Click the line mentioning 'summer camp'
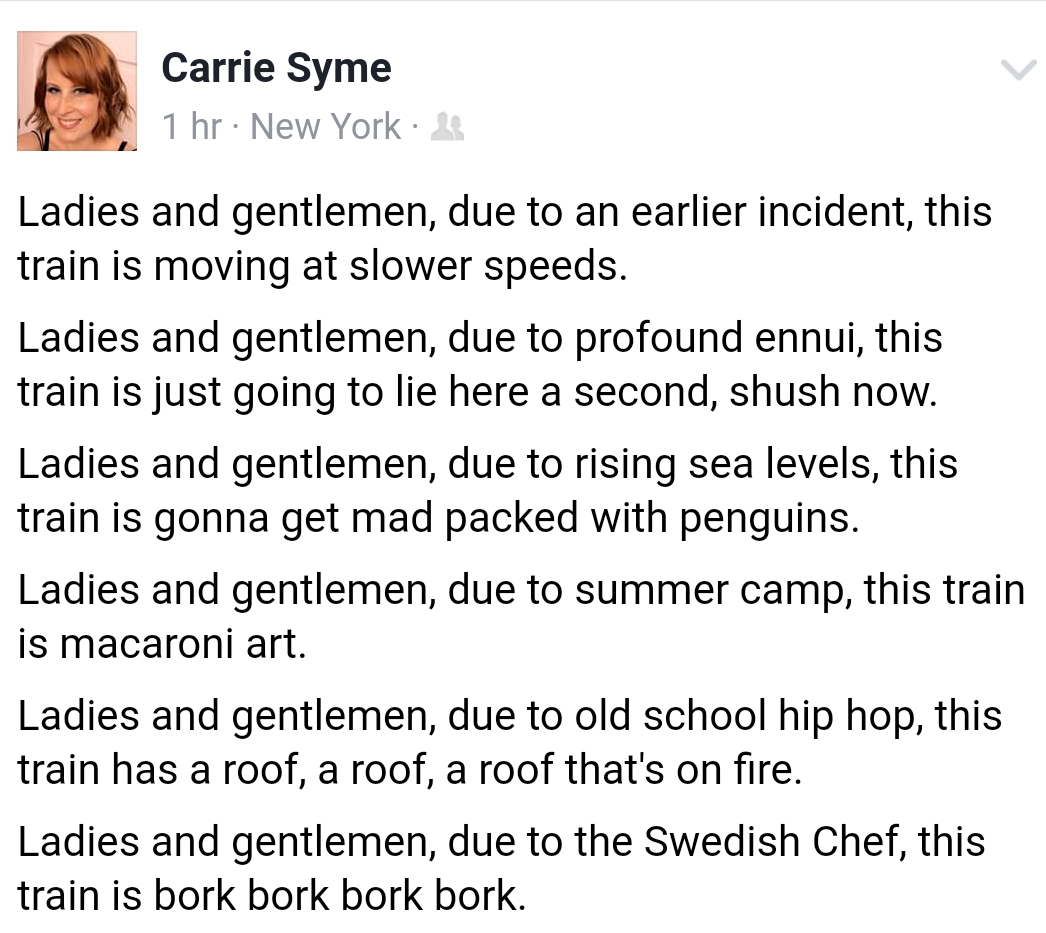Viewport: 1046px width, 933px height. point(520,590)
